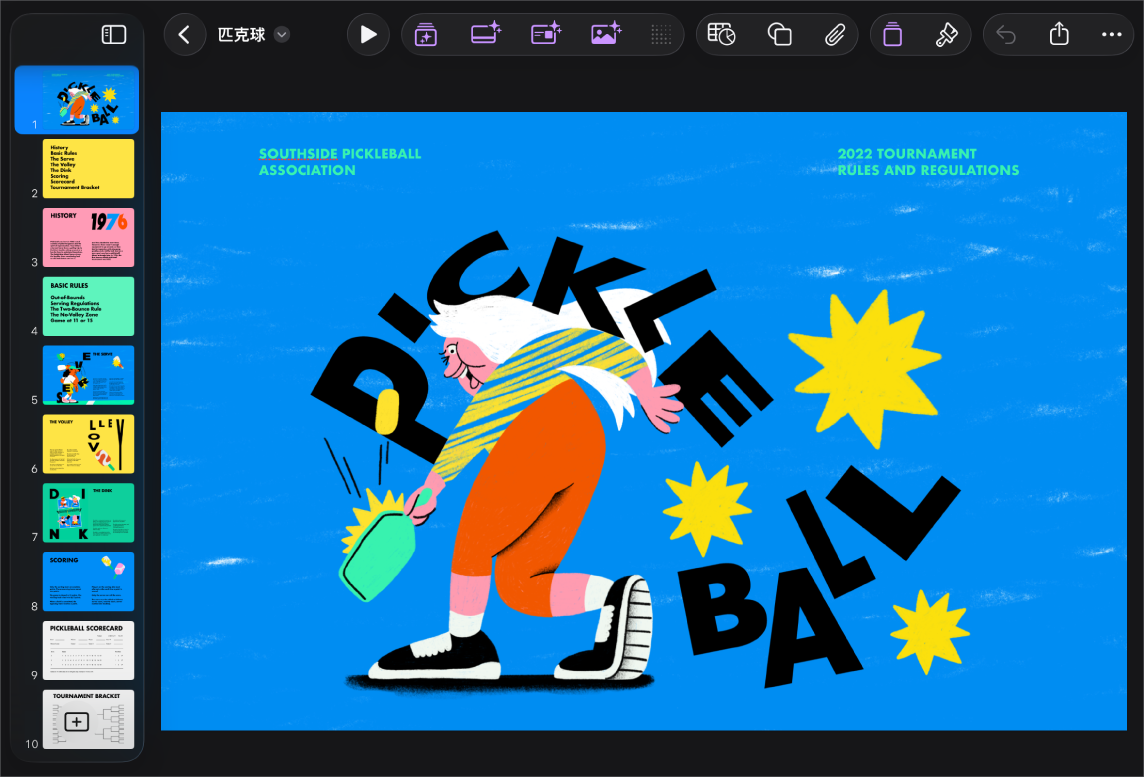Image resolution: width=1144 pixels, height=779 pixels.
Task: Go back to the presentation manager
Action: (x=184, y=35)
